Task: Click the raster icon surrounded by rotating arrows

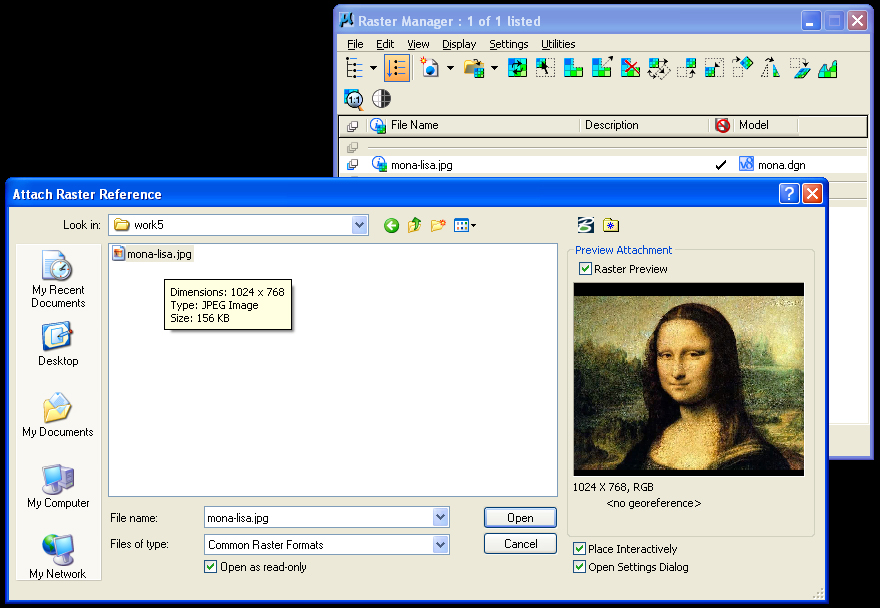Action: (658, 68)
